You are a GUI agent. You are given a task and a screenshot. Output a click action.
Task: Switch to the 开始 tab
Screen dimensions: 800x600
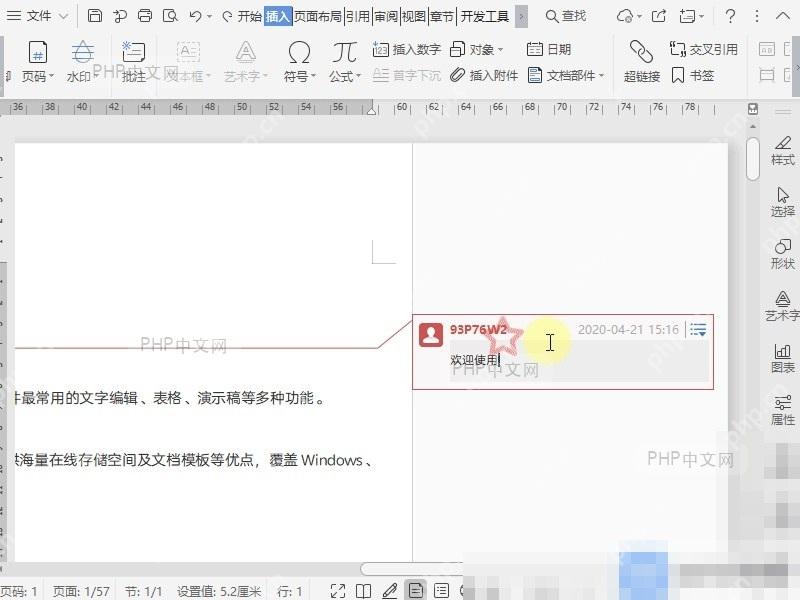coord(249,16)
